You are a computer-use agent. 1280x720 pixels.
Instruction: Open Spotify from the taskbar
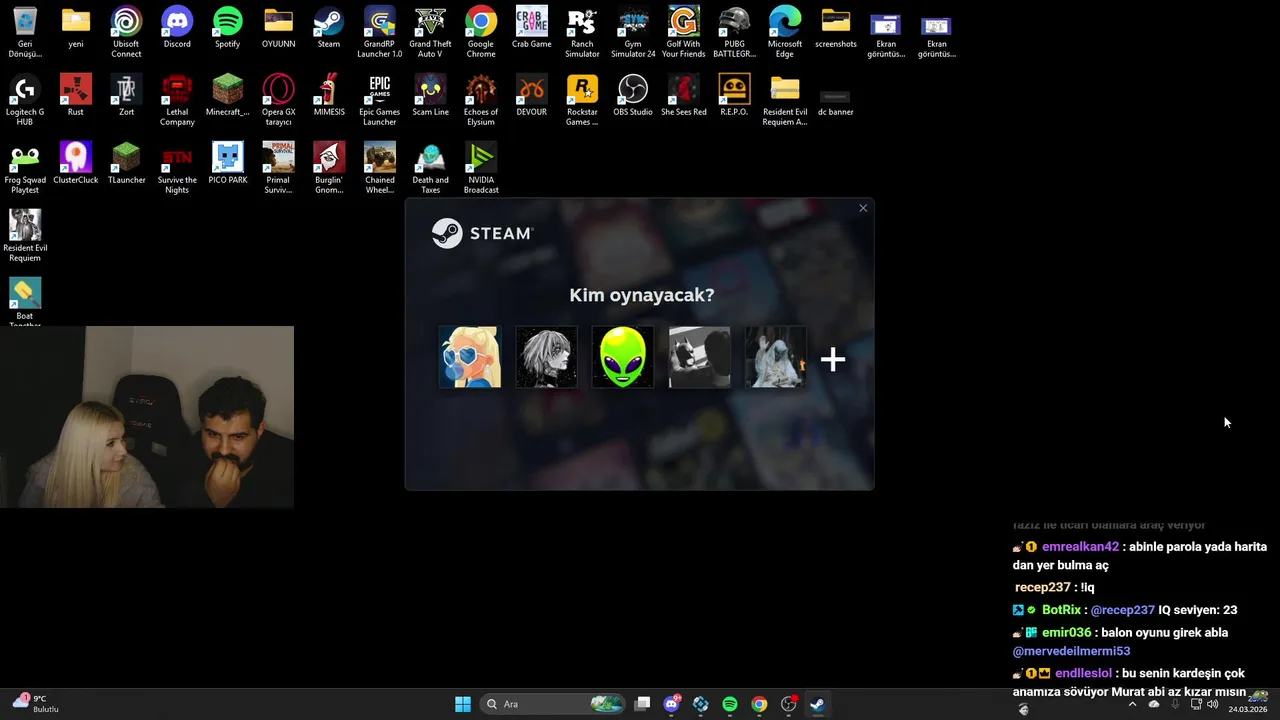[730, 704]
